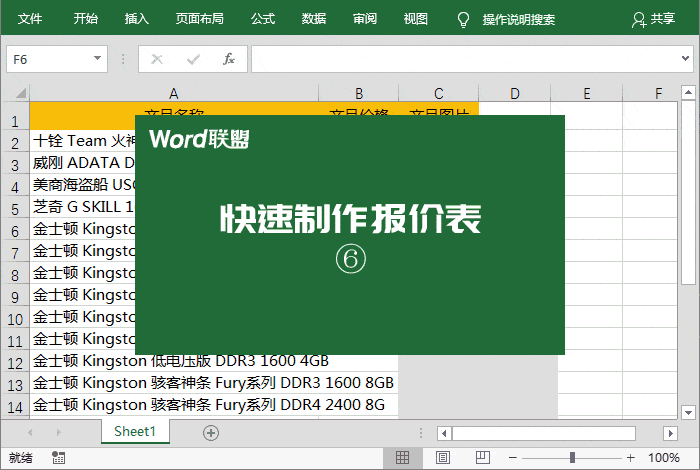Click the lightbulb Tell Me icon
Image resolution: width=700 pixels, height=470 pixels.
[x=463, y=20]
